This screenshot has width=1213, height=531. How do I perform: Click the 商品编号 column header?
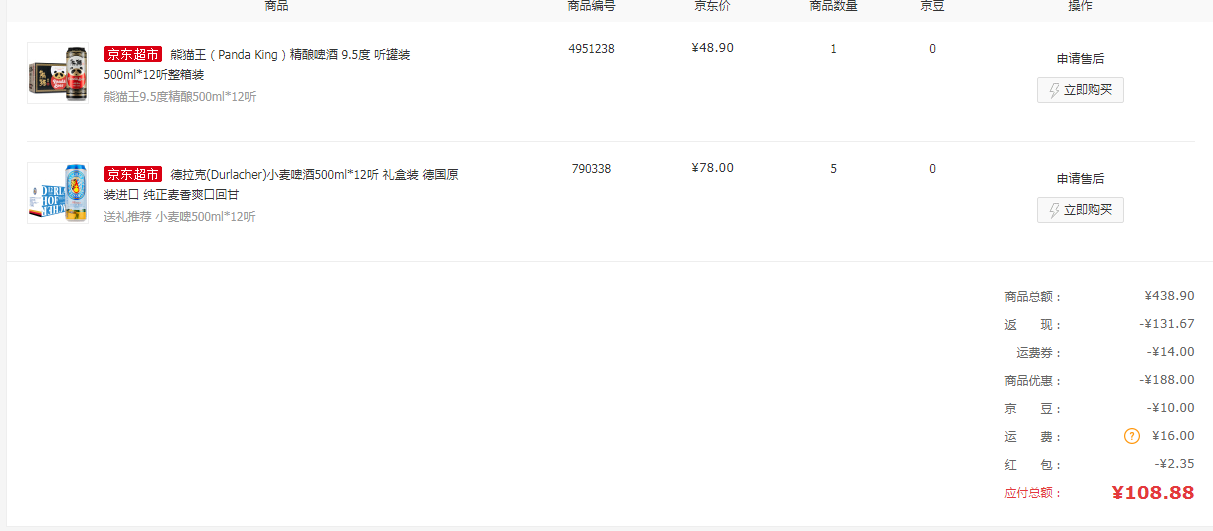point(591,6)
